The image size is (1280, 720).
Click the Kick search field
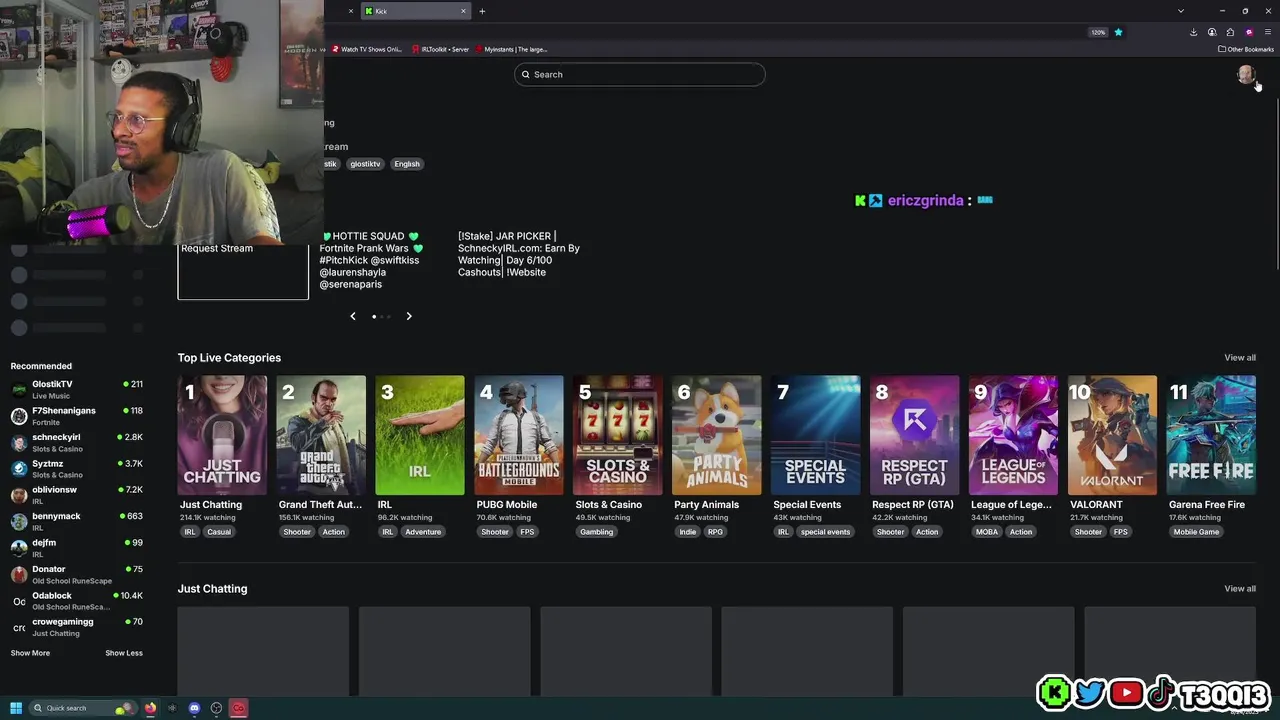click(x=640, y=74)
